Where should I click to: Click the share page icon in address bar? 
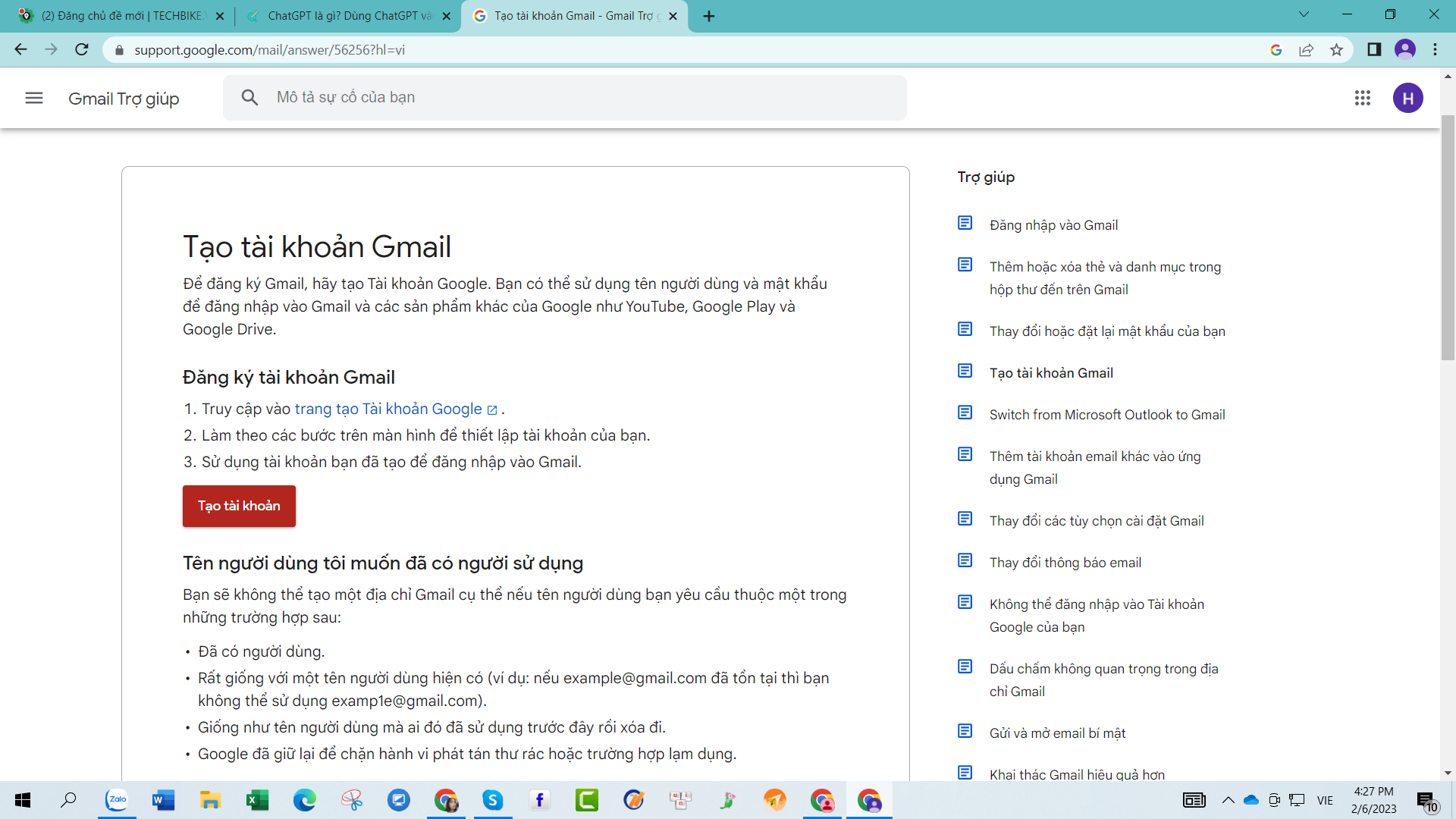tap(1306, 50)
